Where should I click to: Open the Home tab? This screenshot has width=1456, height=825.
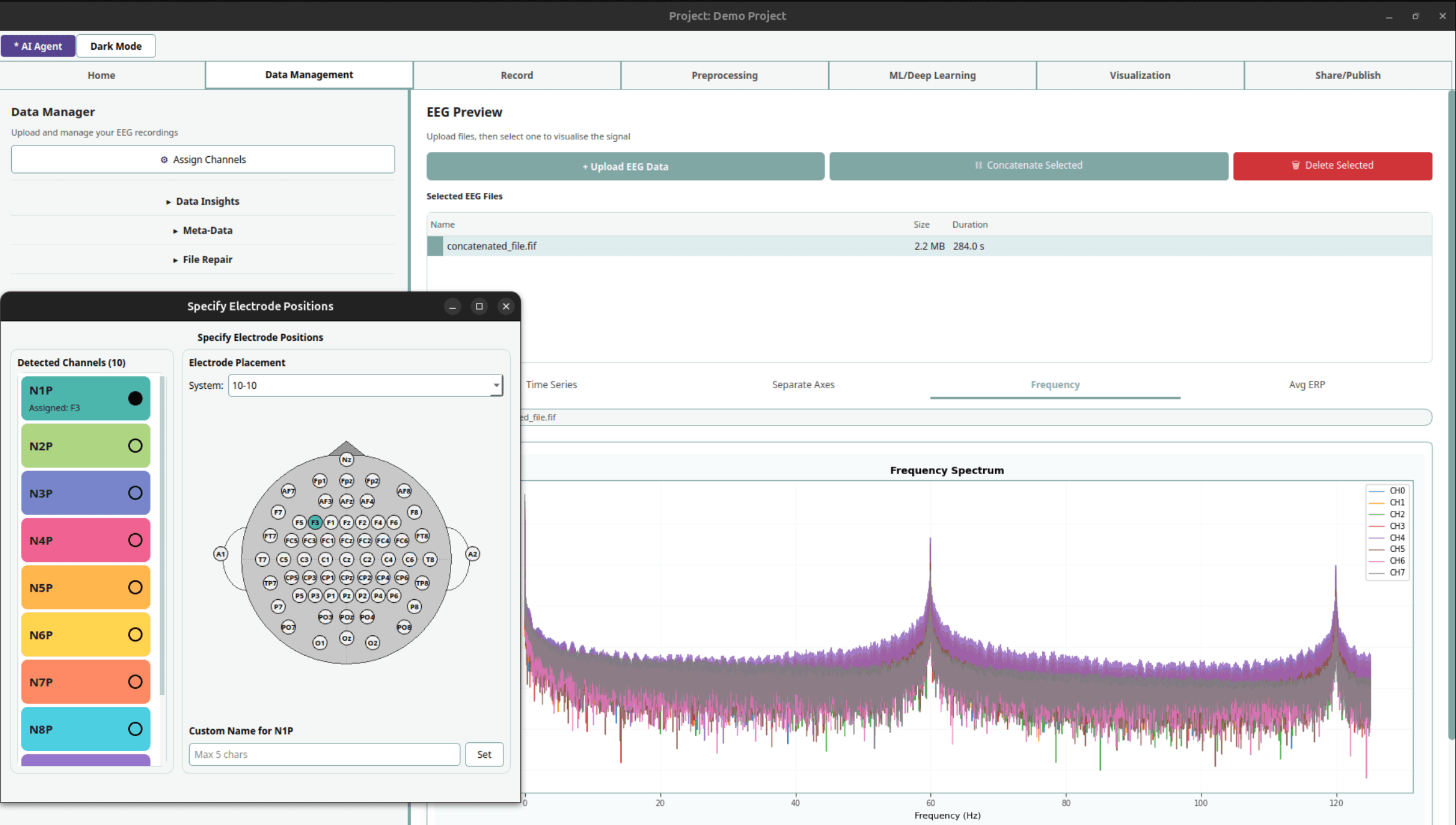101,75
